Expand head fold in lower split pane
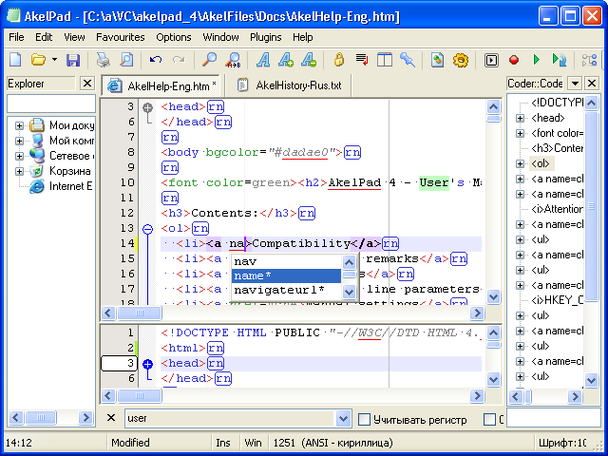The width and height of the screenshot is (608, 456). point(147,364)
